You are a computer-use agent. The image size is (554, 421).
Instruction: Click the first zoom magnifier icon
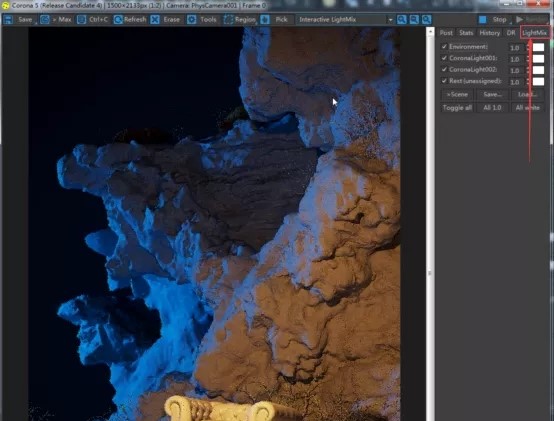401,19
